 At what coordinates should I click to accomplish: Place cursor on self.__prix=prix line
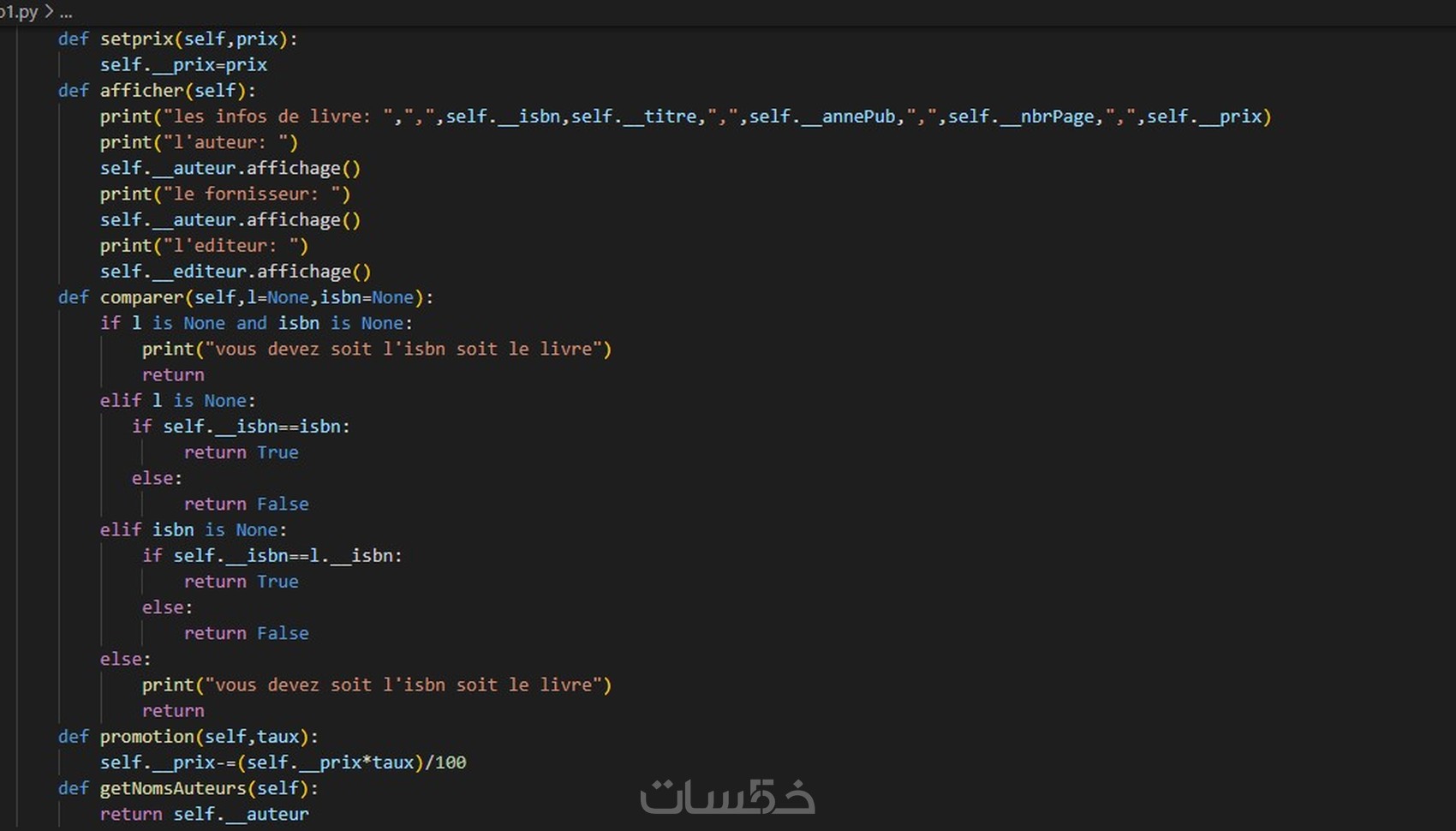coord(183,64)
